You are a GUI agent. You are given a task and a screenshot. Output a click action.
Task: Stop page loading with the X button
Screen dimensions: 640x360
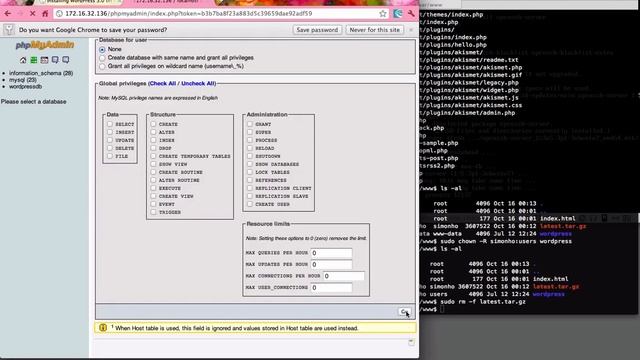[x=32, y=13]
